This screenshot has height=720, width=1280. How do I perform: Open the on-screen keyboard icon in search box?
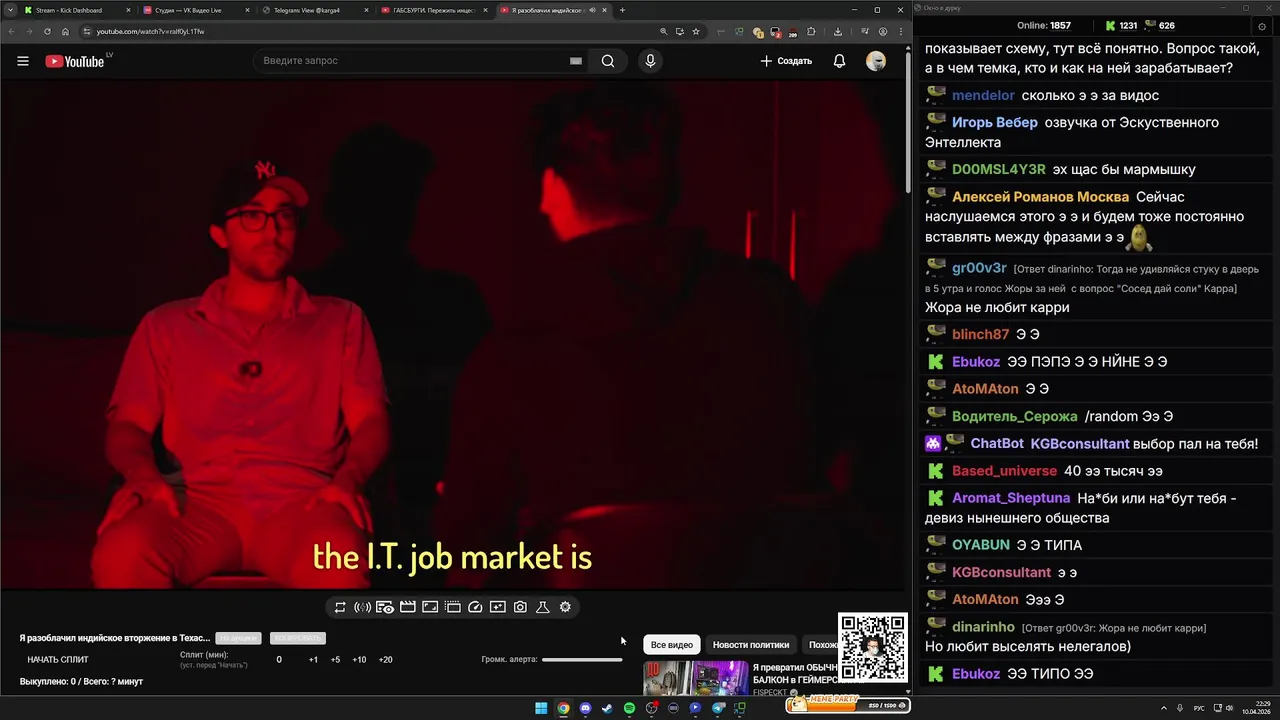(576, 61)
